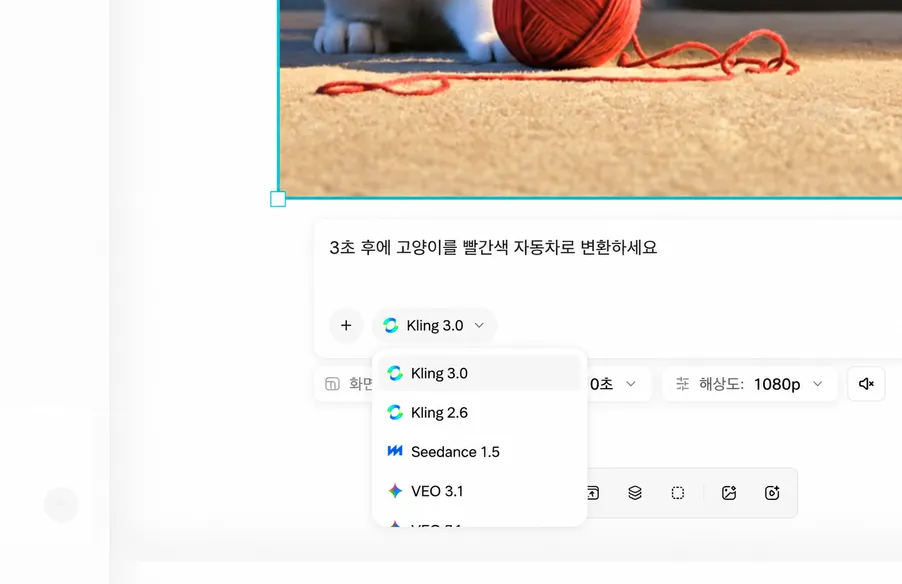This screenshot has width=902, height=584.
Task: Choose Seedance 1.5 from the model list
Action: pos(480,452)
